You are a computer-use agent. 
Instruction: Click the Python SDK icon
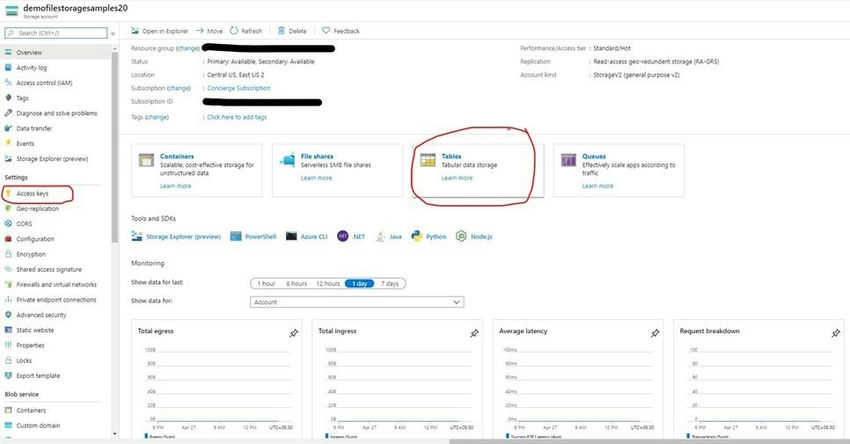coord(416,236)
